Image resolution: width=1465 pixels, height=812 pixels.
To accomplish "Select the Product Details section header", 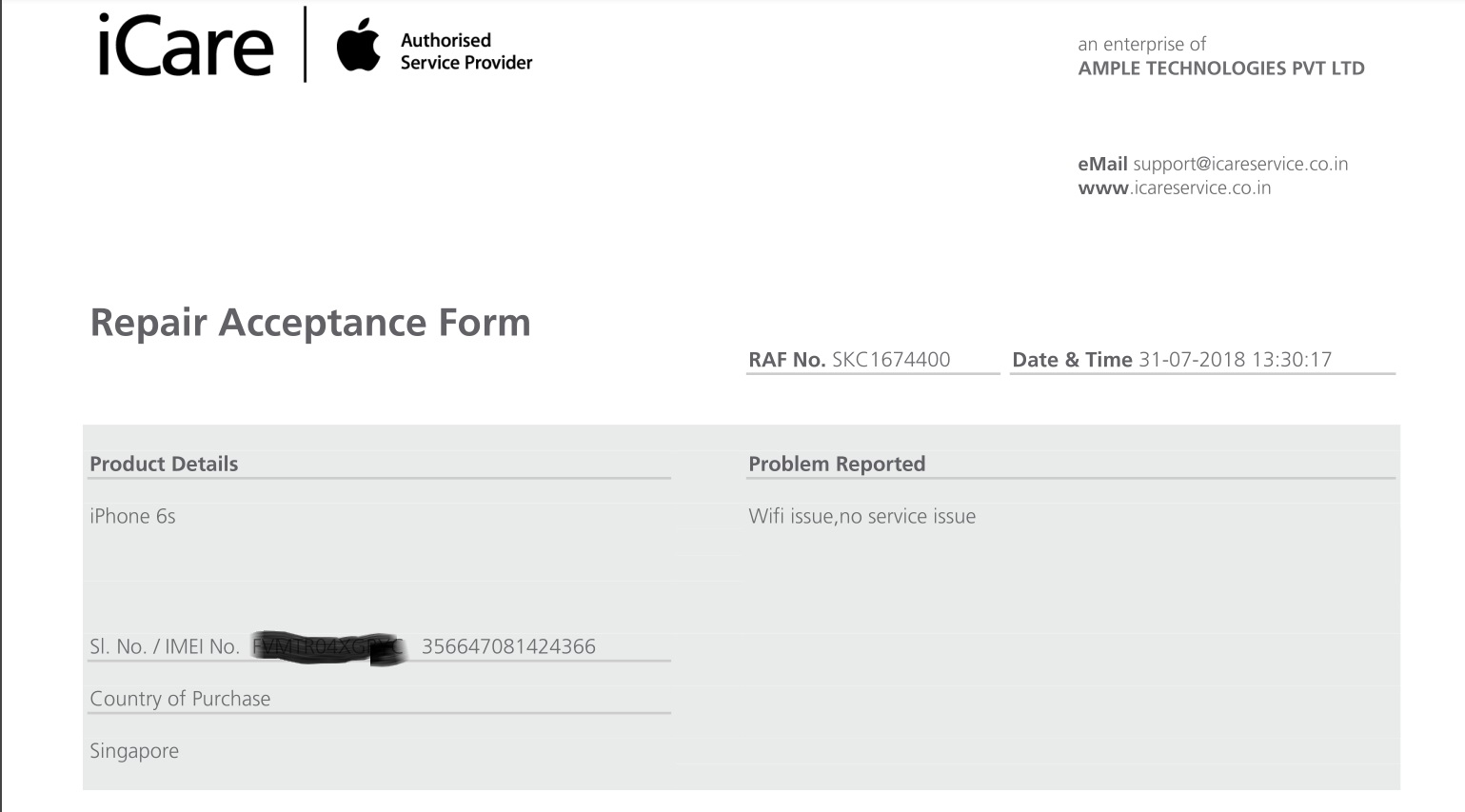I will click(x=164, y=464).
